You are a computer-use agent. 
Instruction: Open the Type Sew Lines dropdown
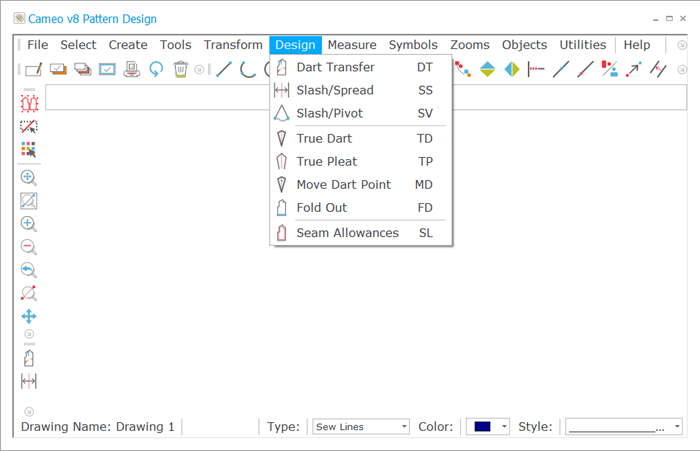pos(361,426)
